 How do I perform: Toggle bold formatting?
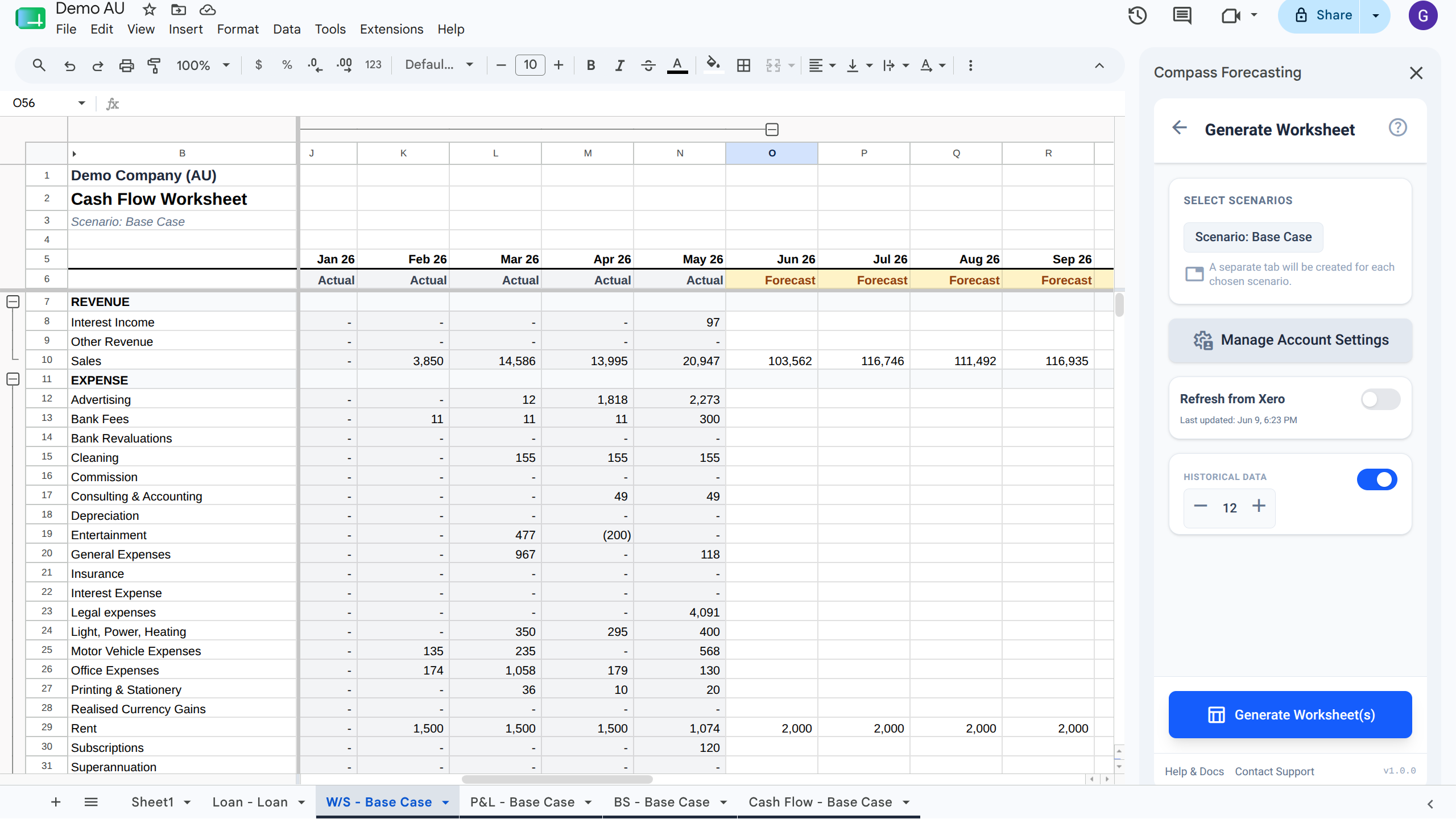tap(591, 65)
